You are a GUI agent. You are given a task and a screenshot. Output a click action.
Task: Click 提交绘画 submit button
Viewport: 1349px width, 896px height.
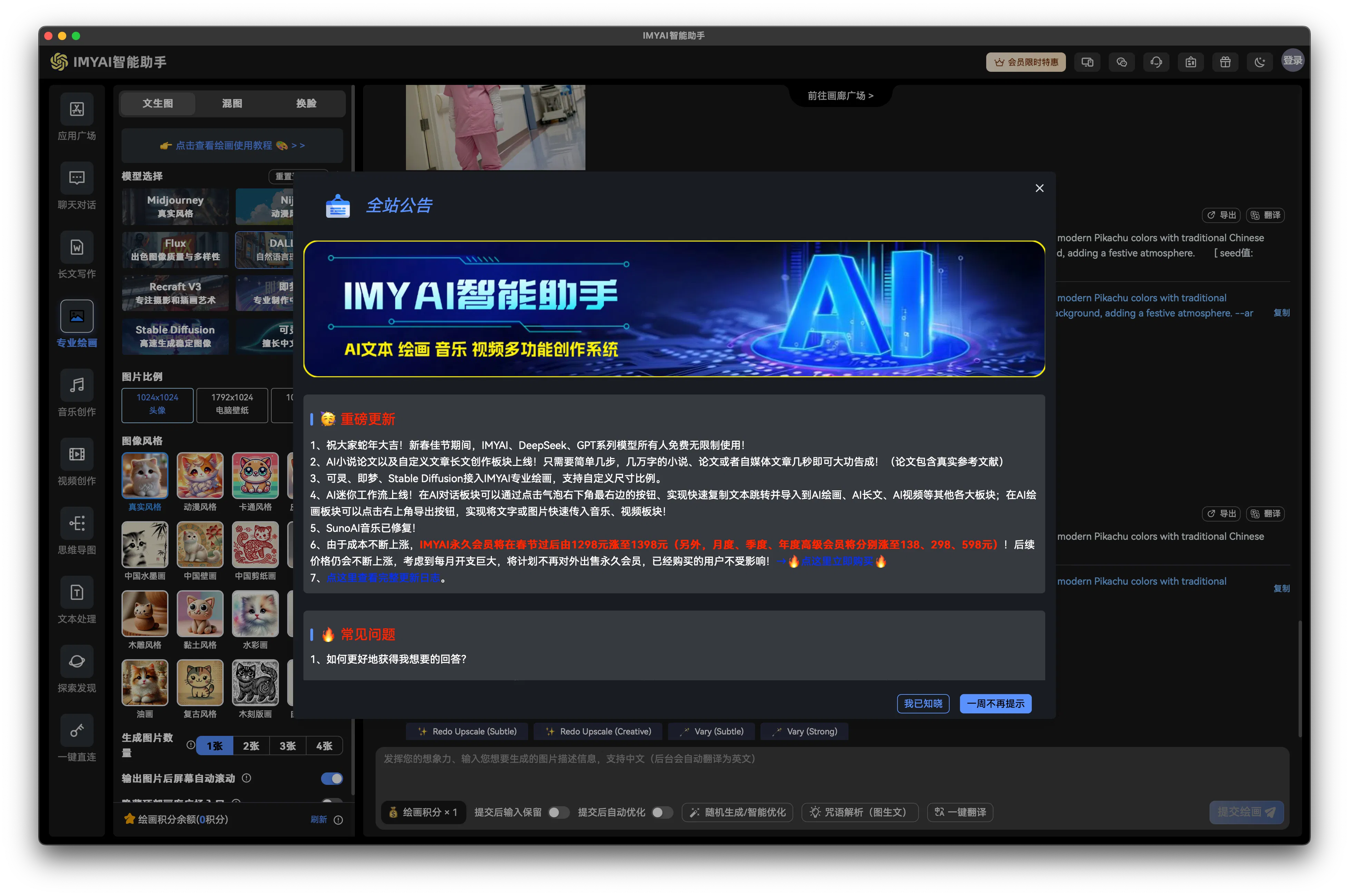pos(1246,812)
